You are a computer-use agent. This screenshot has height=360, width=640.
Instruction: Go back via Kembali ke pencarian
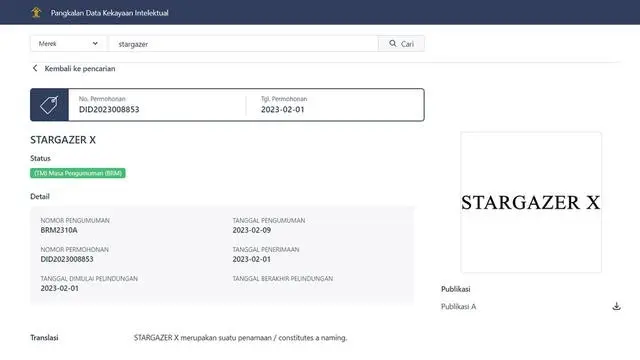coord(80,69)
